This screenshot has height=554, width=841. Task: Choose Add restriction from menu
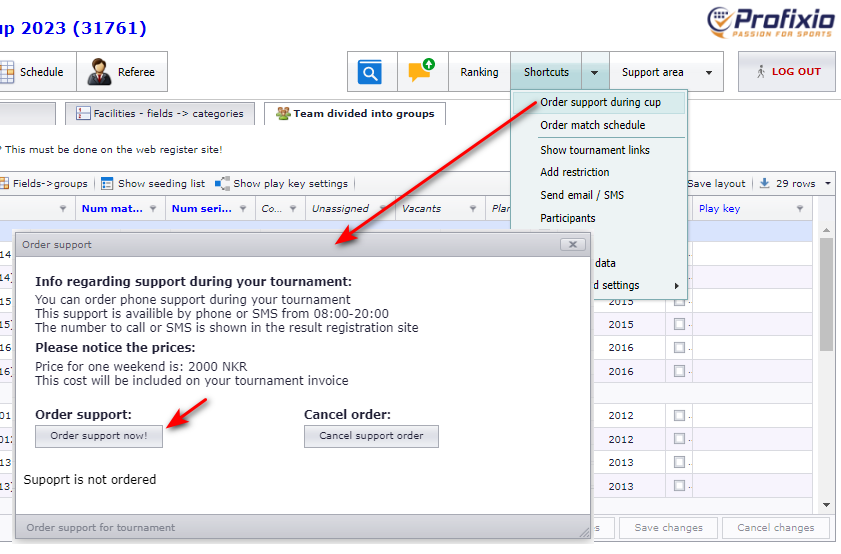[574, 172]
